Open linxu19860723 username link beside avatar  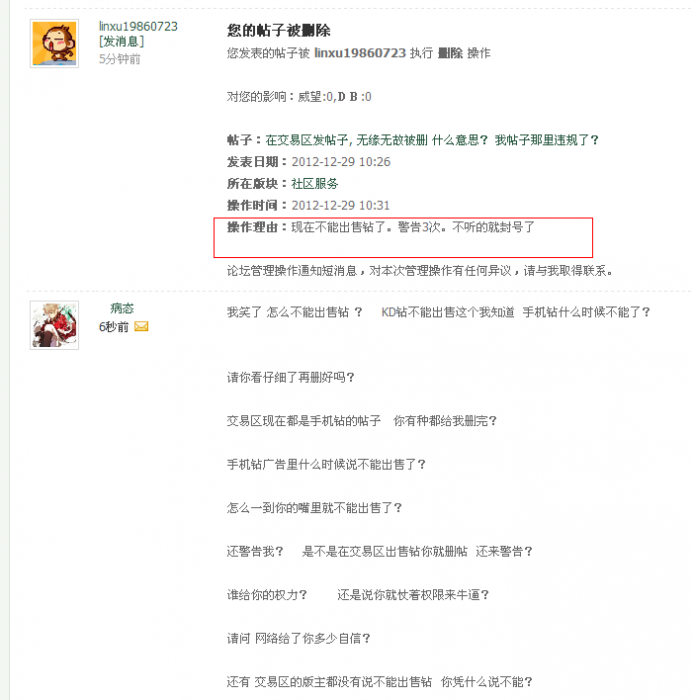click(x=138, y=26)
